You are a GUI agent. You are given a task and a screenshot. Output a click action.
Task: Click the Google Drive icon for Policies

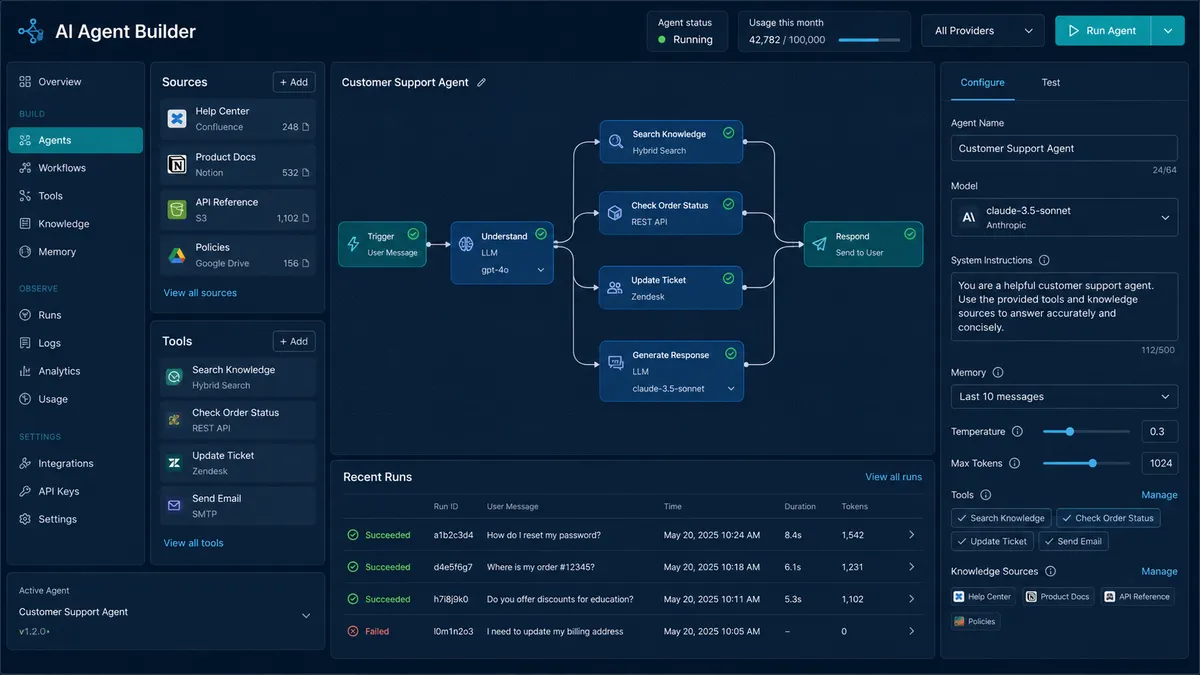[x=177, y=255]
